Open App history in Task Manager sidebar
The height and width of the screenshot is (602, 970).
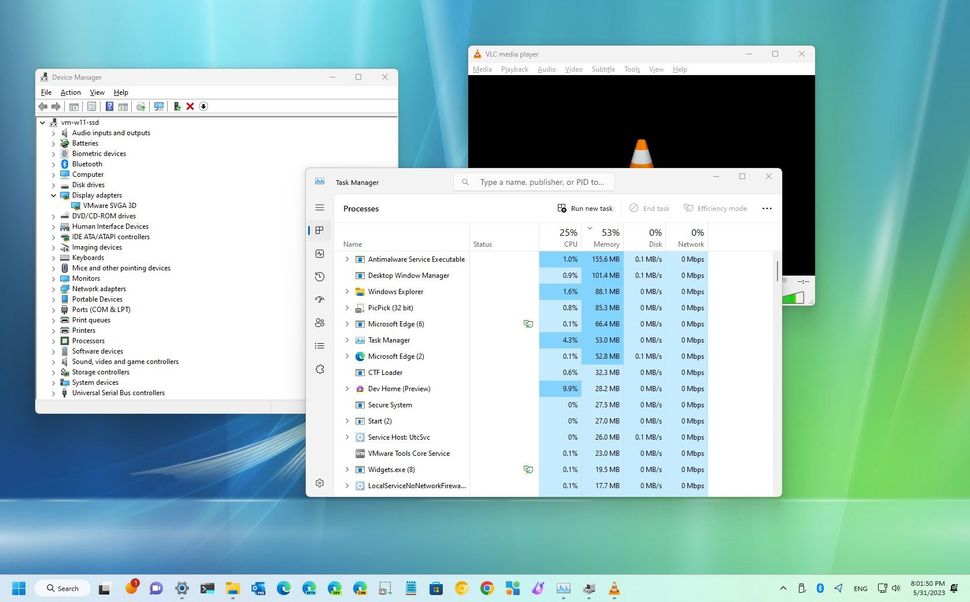(320, 276)
